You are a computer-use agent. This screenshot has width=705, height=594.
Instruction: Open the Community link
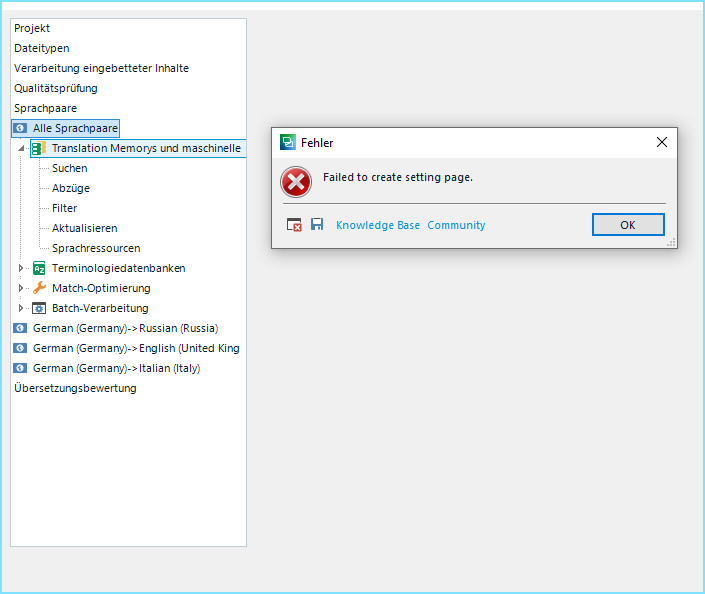(x=456, y=225)
